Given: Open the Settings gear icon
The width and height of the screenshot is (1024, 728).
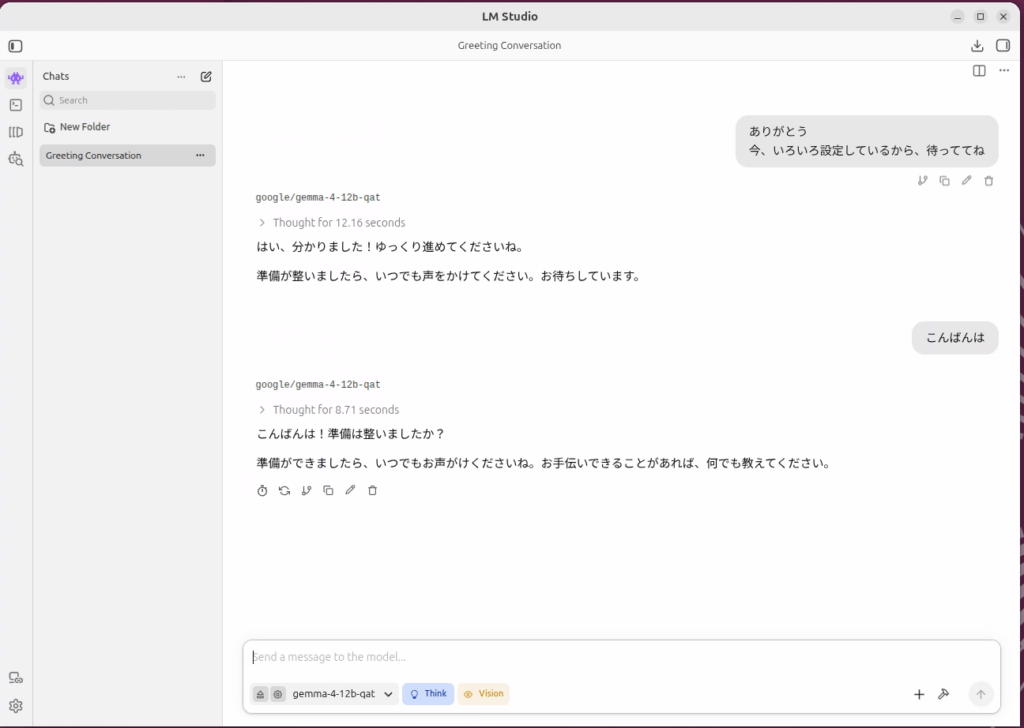Looking at the screenshot, I should click(x=16, y=706).
